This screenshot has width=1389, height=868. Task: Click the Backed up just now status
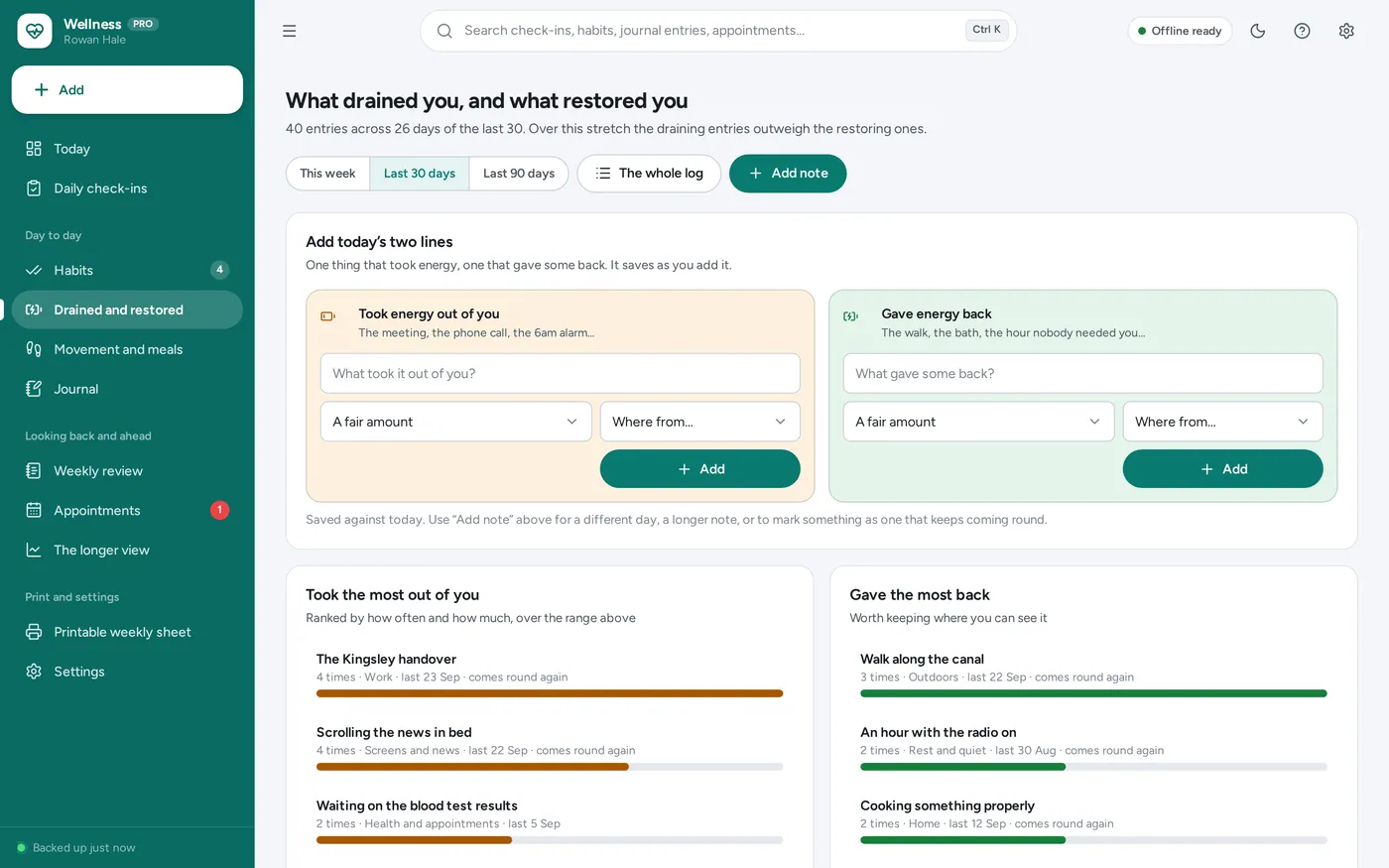76,848
